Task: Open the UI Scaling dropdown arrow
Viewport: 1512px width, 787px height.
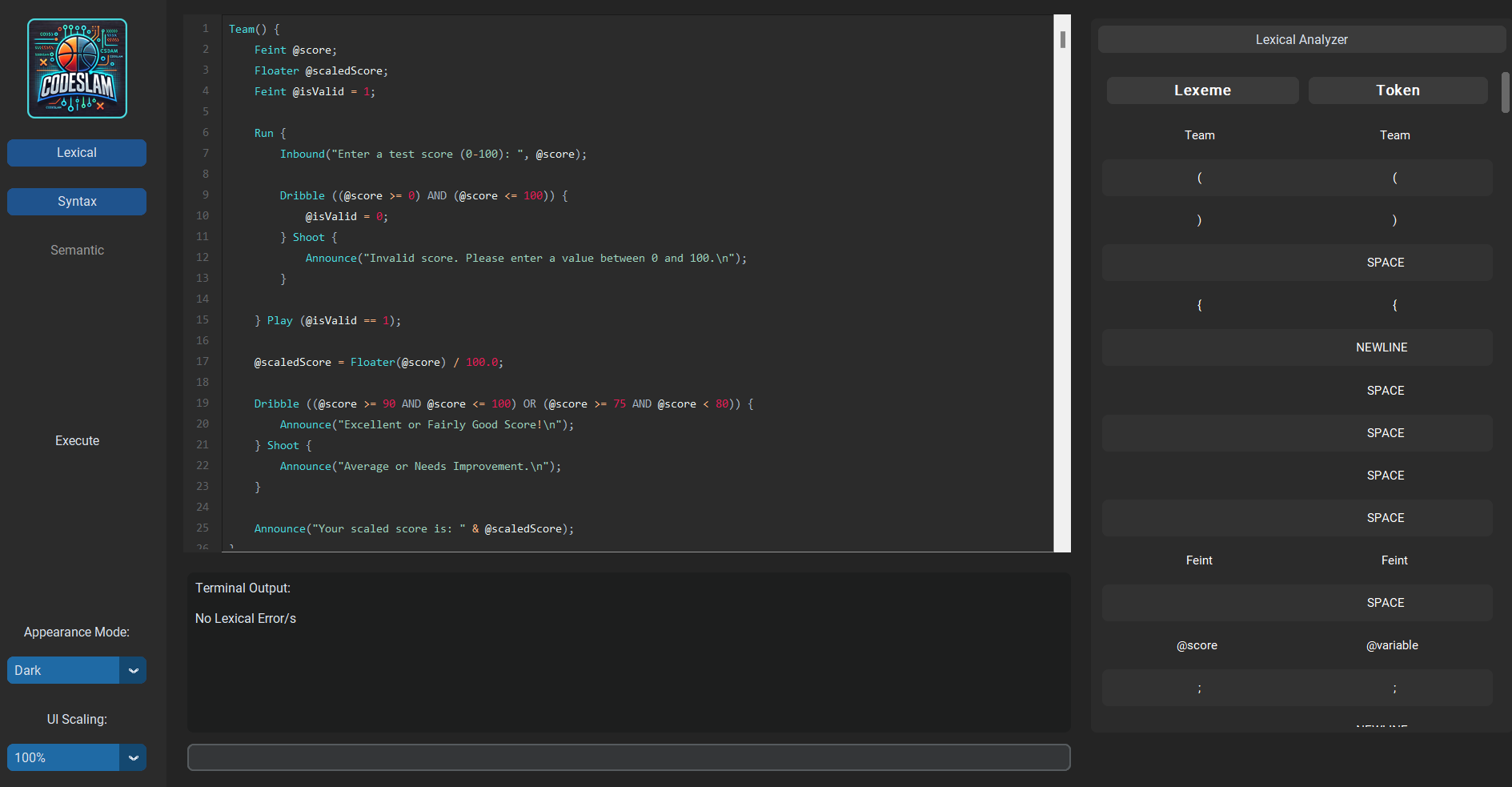Action: click(134, 757)
